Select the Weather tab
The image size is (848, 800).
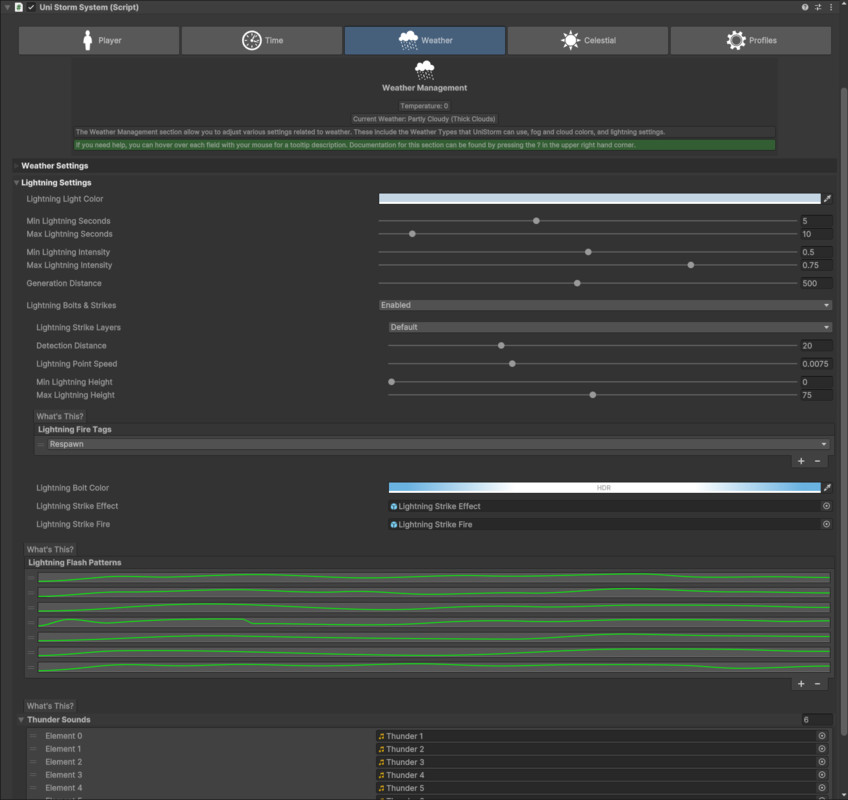click(x=425, y=40)
